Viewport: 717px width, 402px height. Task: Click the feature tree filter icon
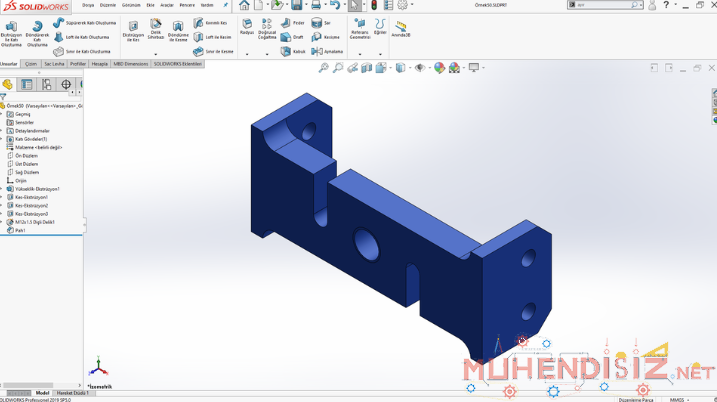click(x=4, y=97)
